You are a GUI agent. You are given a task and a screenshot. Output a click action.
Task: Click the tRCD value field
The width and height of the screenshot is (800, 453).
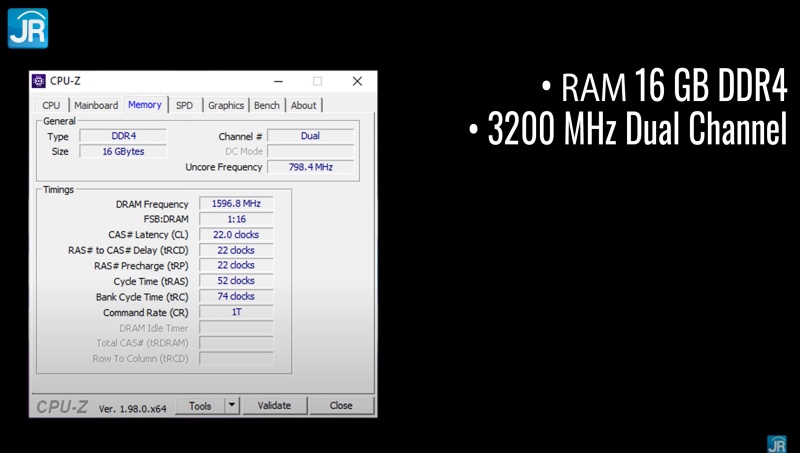pos(236,250)
